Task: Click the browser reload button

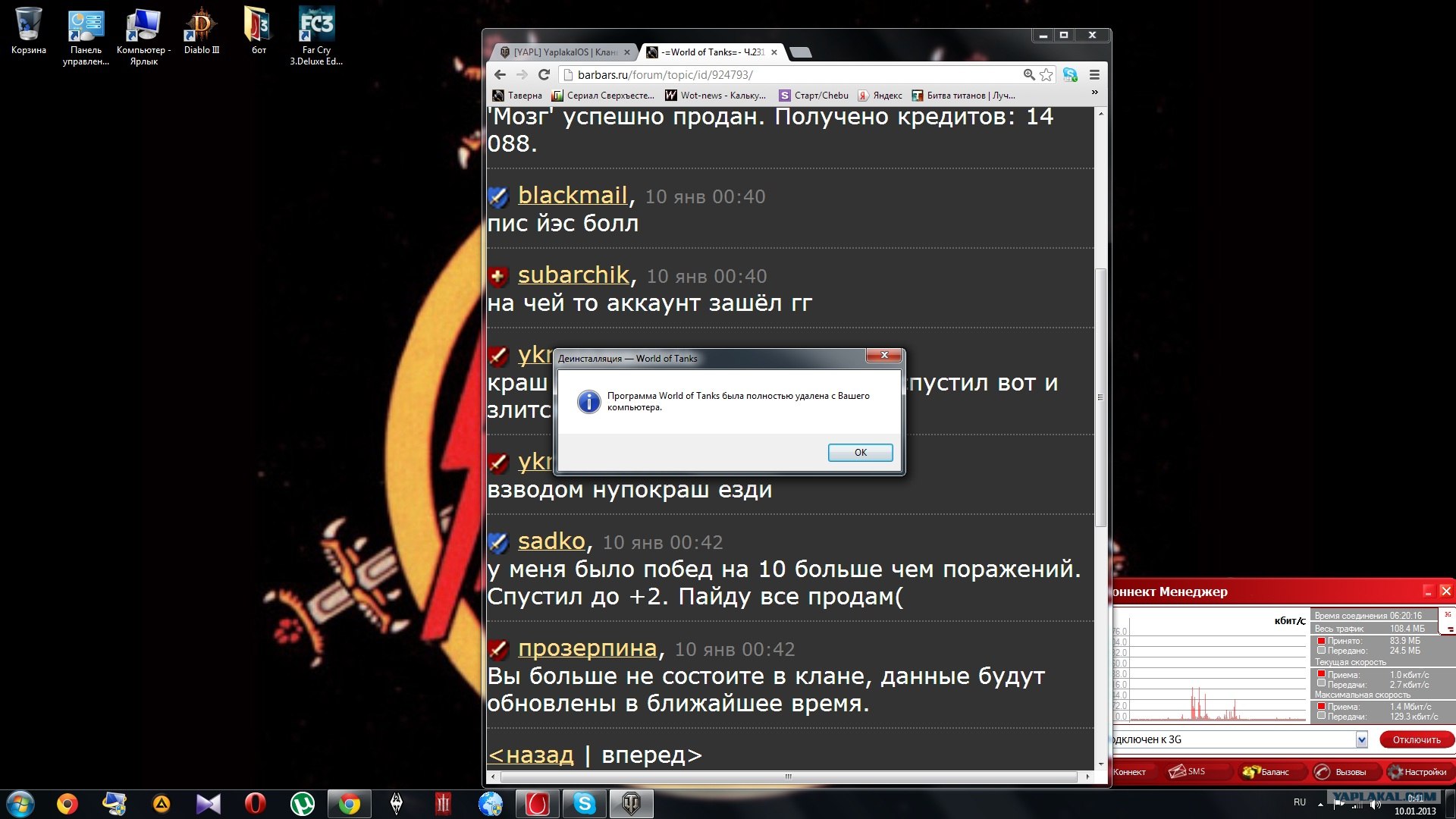Action: [x=544, y=74]
